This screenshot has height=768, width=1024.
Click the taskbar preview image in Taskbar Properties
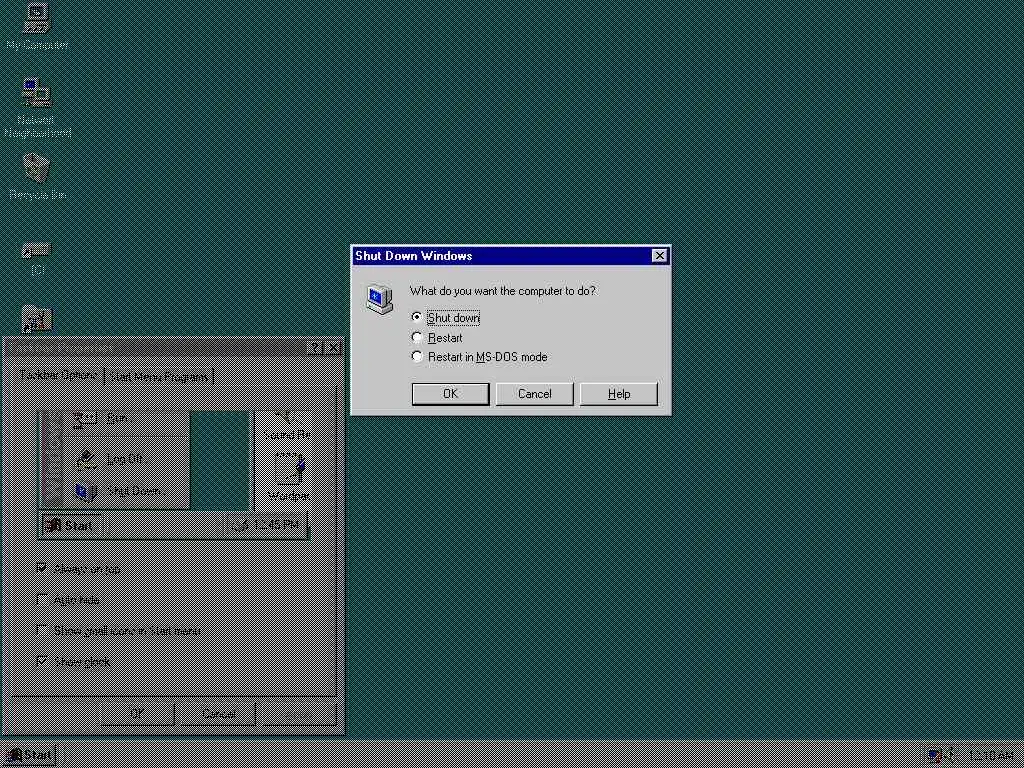[174, 474]
